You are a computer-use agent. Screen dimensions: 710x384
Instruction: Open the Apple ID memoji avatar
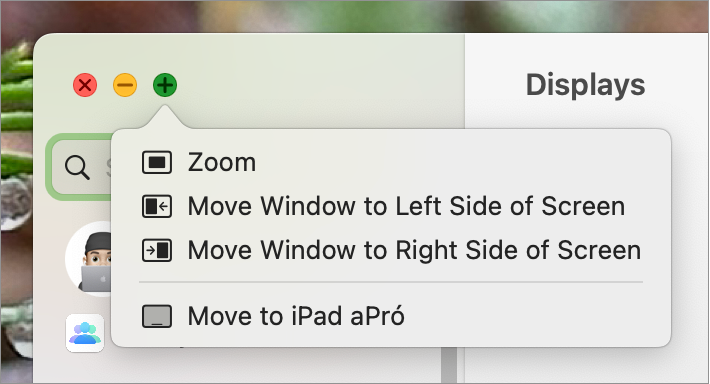coord(89,259)
